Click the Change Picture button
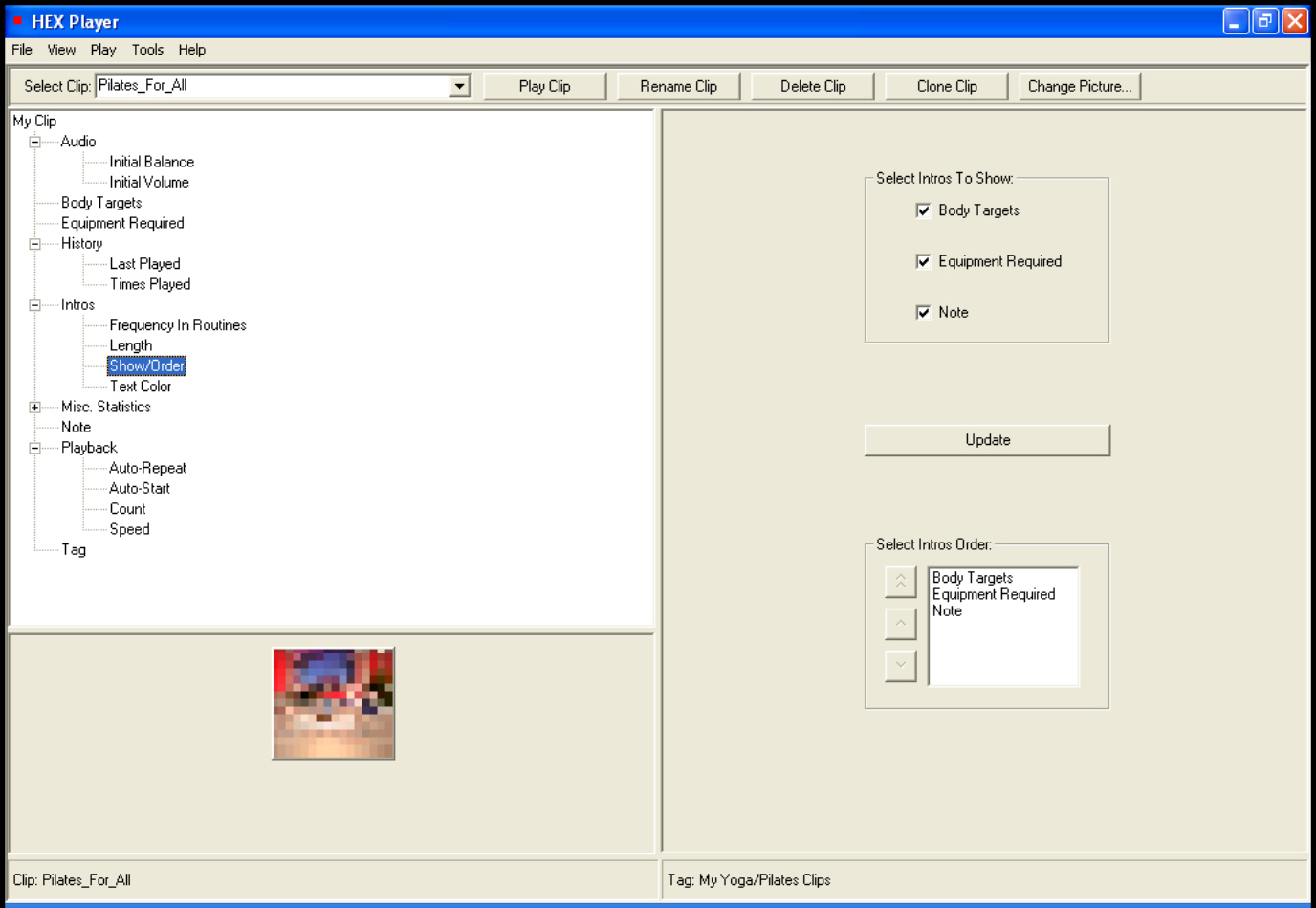This screenshot has height=908, width=1316. coord(1079,86)
